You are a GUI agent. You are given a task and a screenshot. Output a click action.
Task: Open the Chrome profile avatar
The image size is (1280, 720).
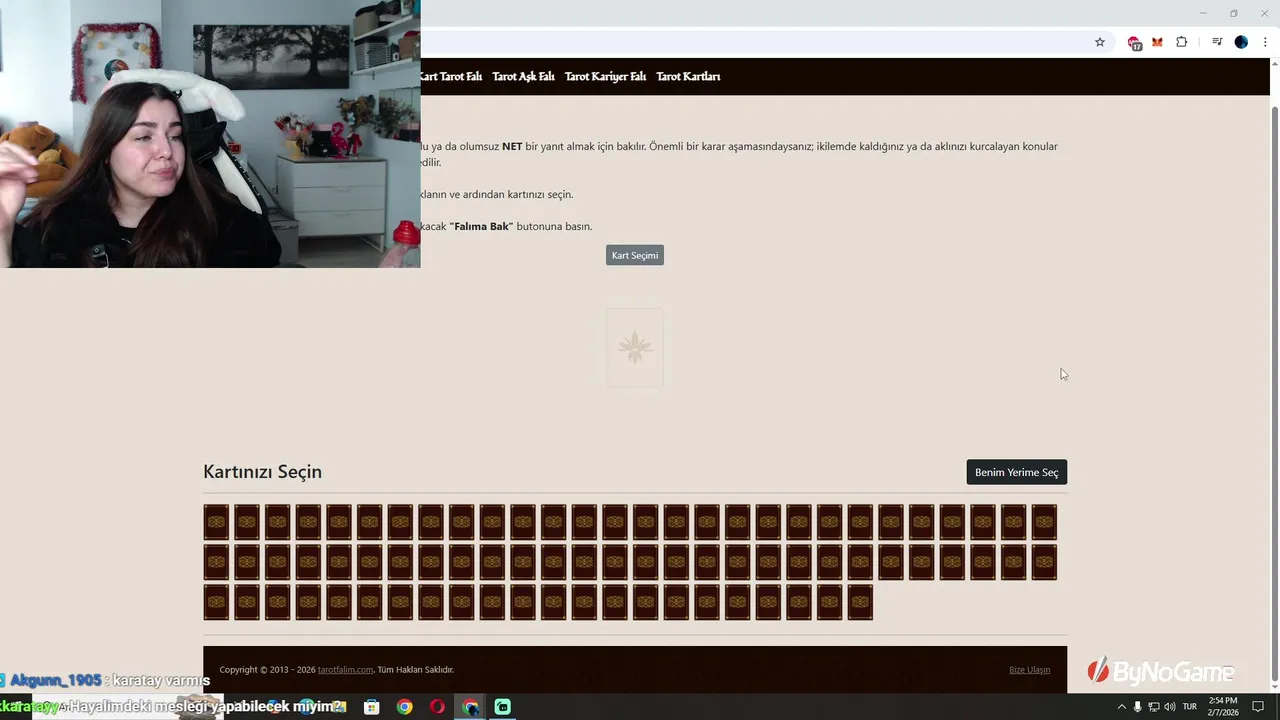[x=1241, y=42]
